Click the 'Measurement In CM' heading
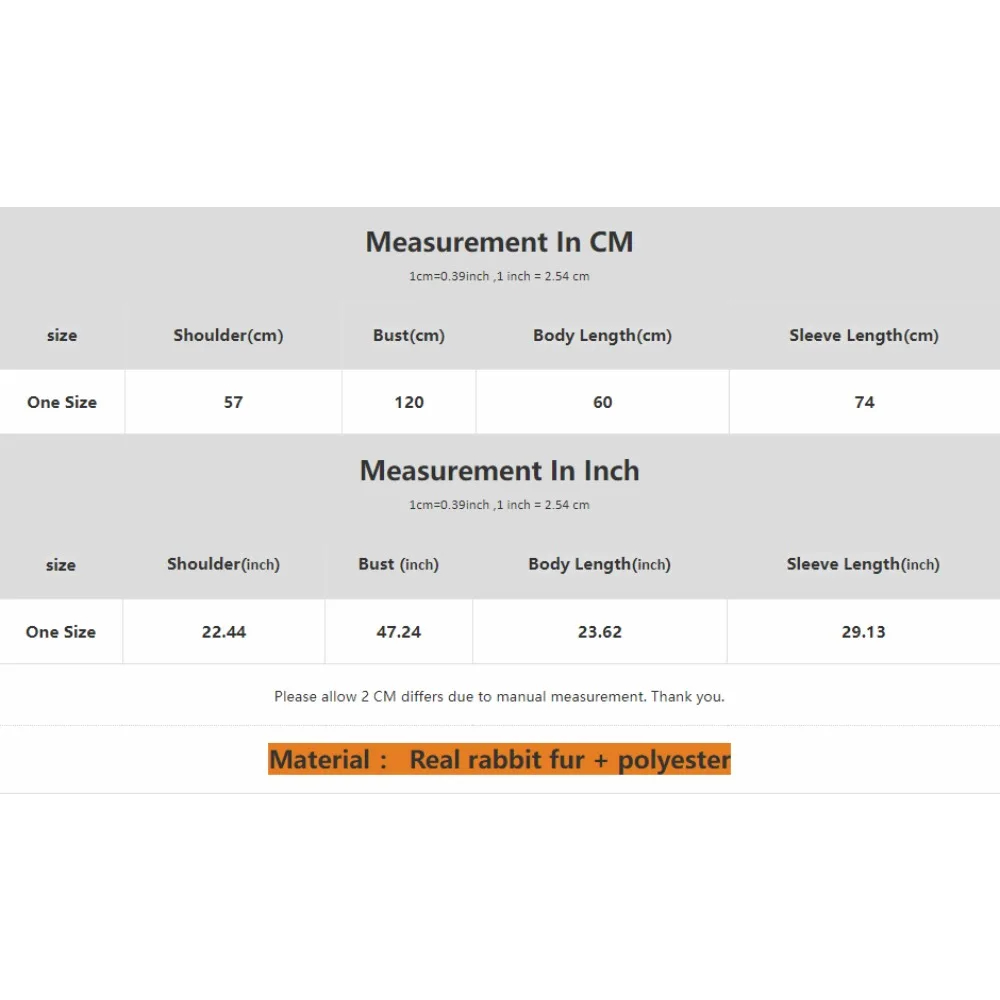Viewport: 1000px width, 1000px height. (499, 242)
